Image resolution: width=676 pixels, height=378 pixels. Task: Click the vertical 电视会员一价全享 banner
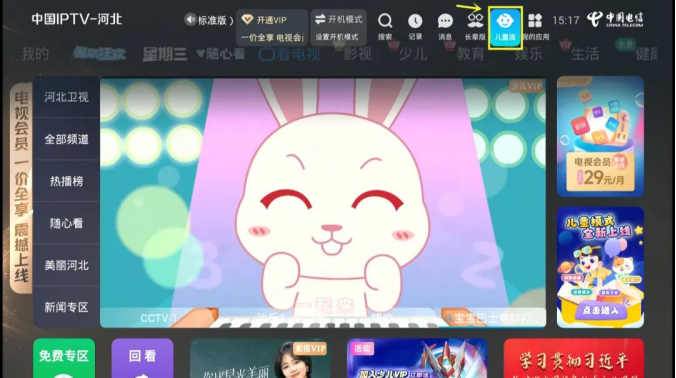pos(21,187)
